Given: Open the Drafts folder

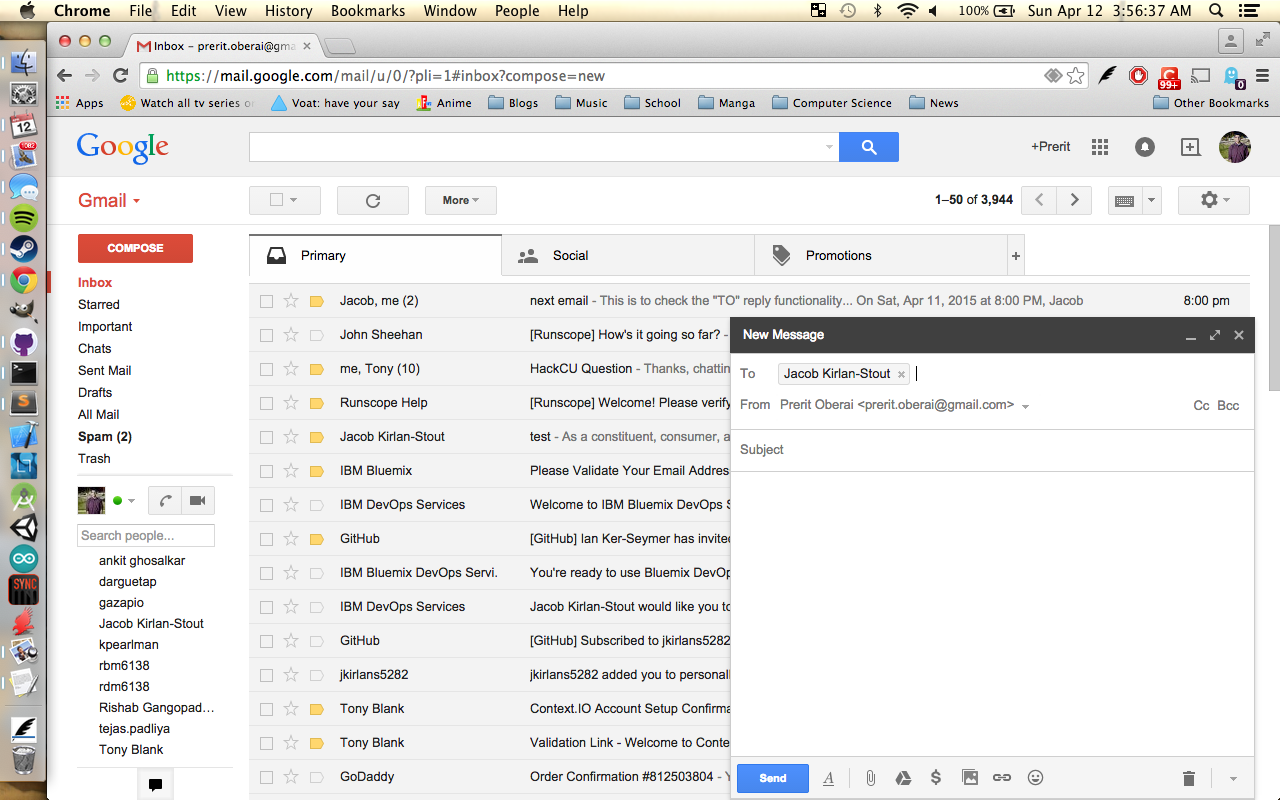Looking at the screenshot, I should 95,393.
